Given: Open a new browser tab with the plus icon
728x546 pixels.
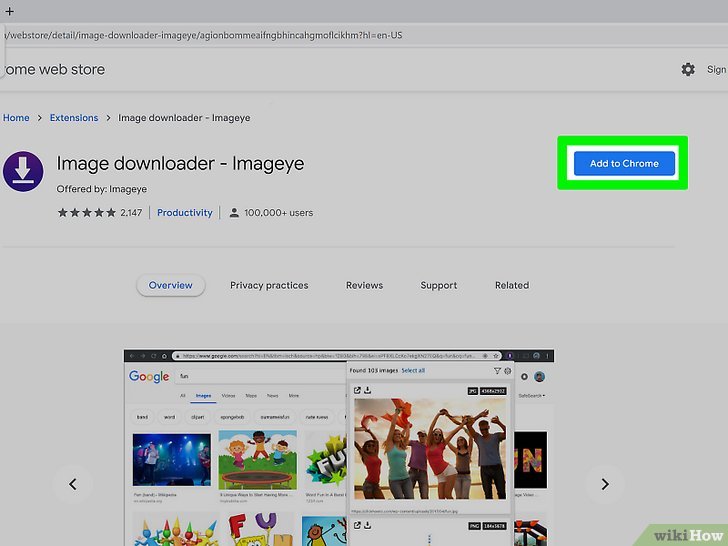Looking at the screenshot, I should (x=9, y=11).
